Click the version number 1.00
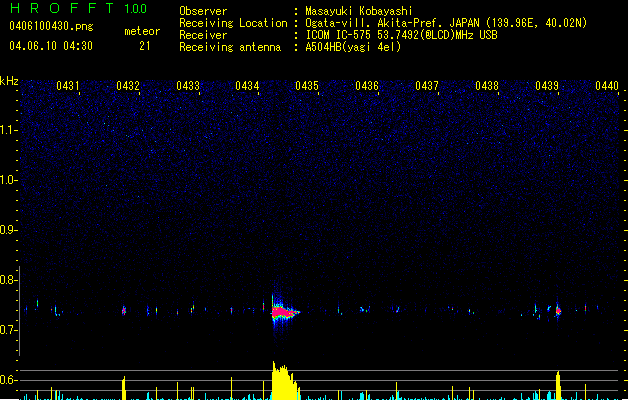 pyautogui.click(x=135, y=9)
